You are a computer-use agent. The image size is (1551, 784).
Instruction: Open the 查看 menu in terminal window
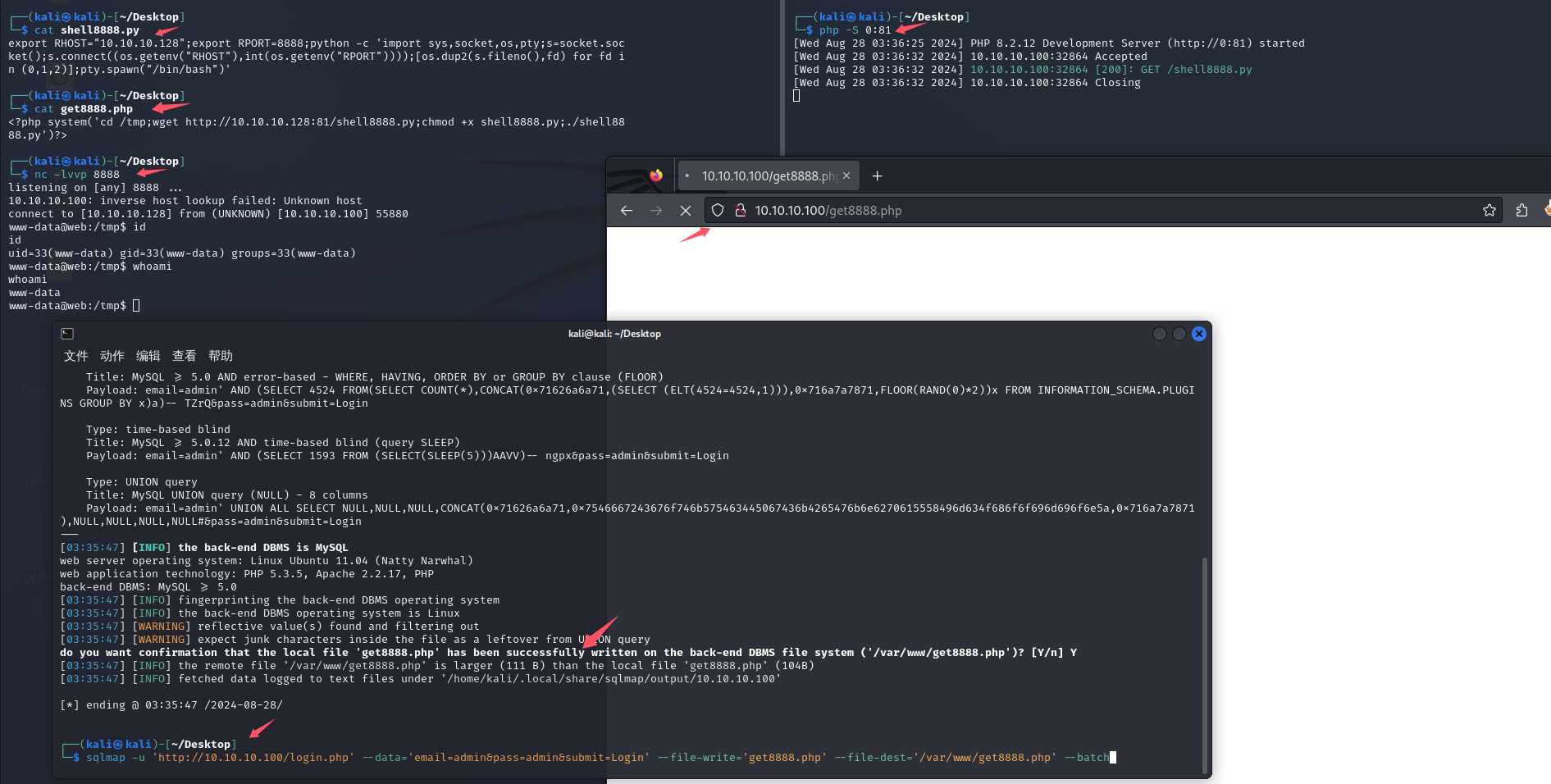(x=185, y=356)
